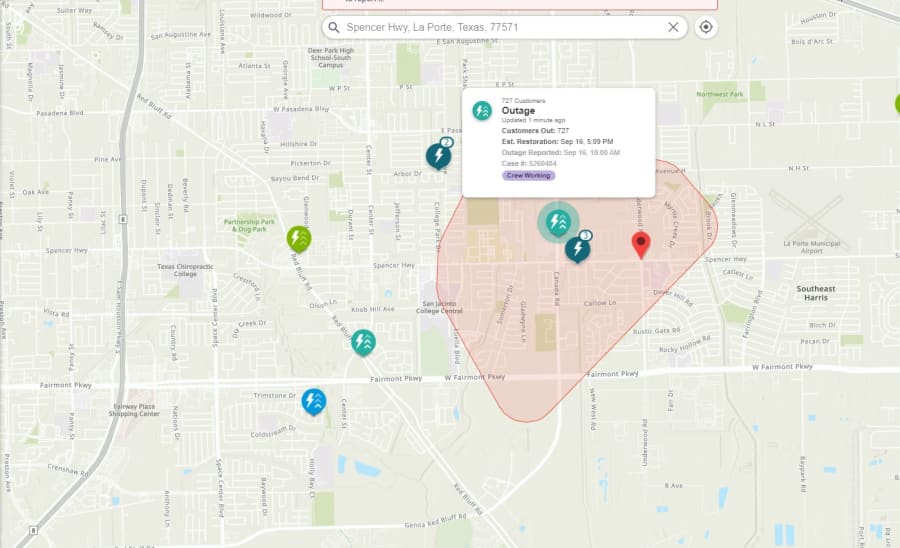Click 'San Augustine Ave' street label

tap(181, 35)
